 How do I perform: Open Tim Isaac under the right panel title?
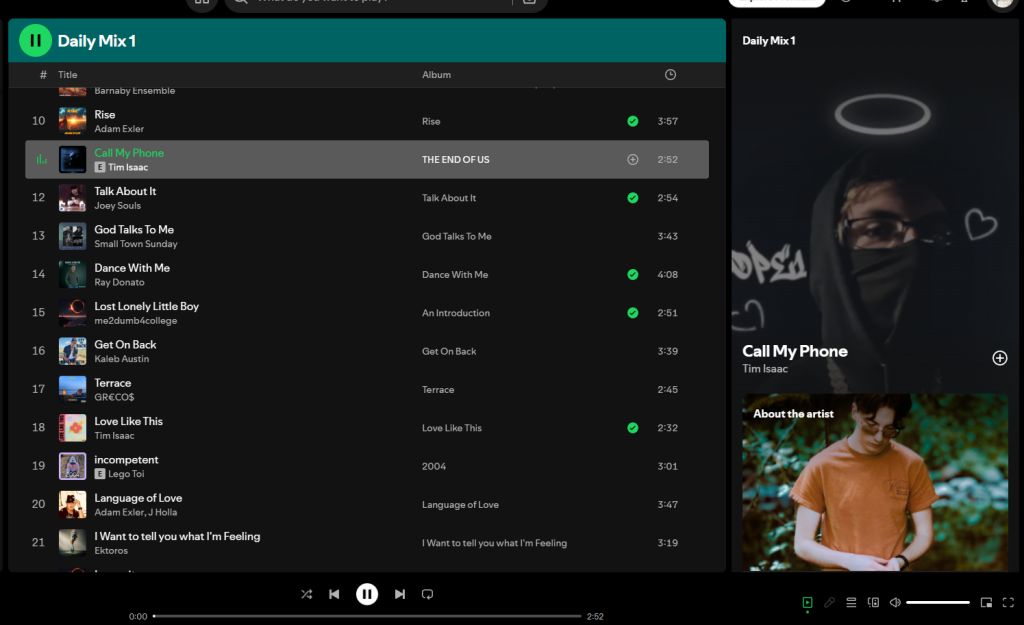(x=765, y=369)
